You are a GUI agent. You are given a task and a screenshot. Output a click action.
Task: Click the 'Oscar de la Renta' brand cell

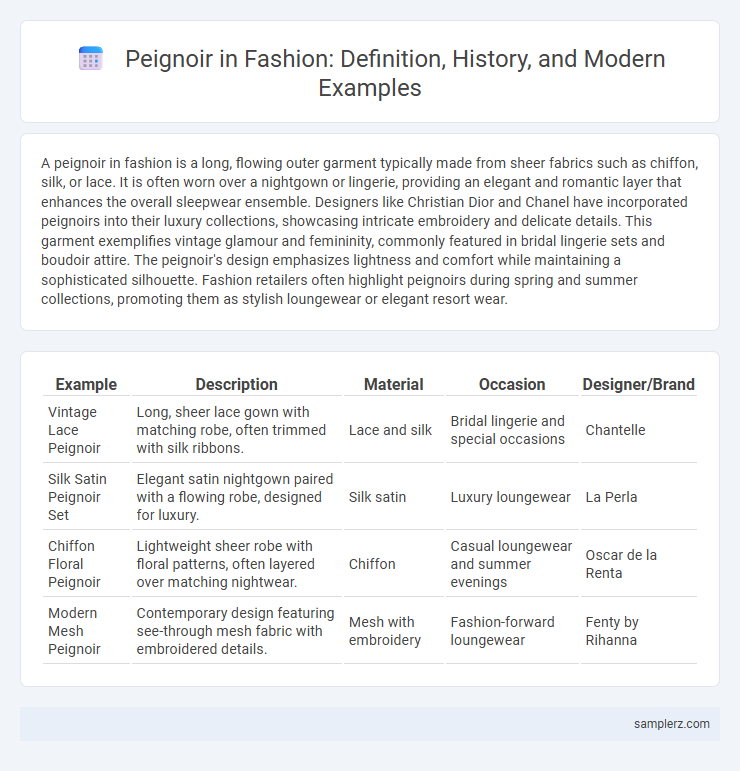click(x=638, y=564)
